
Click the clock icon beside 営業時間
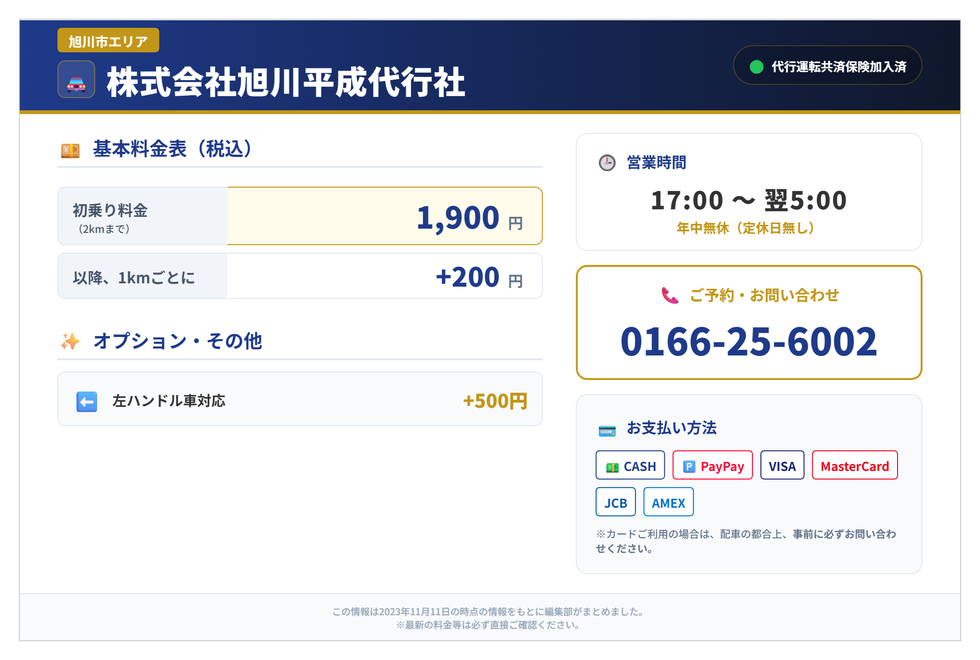click(607, 162)
